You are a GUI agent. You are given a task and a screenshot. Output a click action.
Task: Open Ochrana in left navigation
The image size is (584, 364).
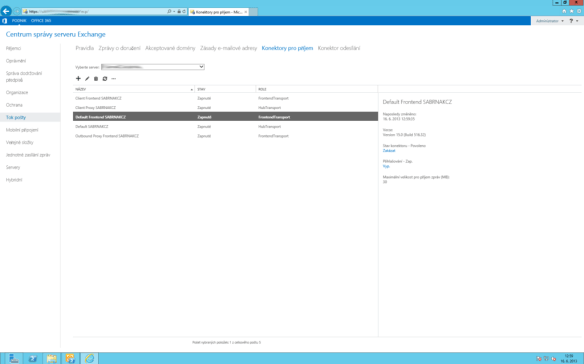pos(14,105)
